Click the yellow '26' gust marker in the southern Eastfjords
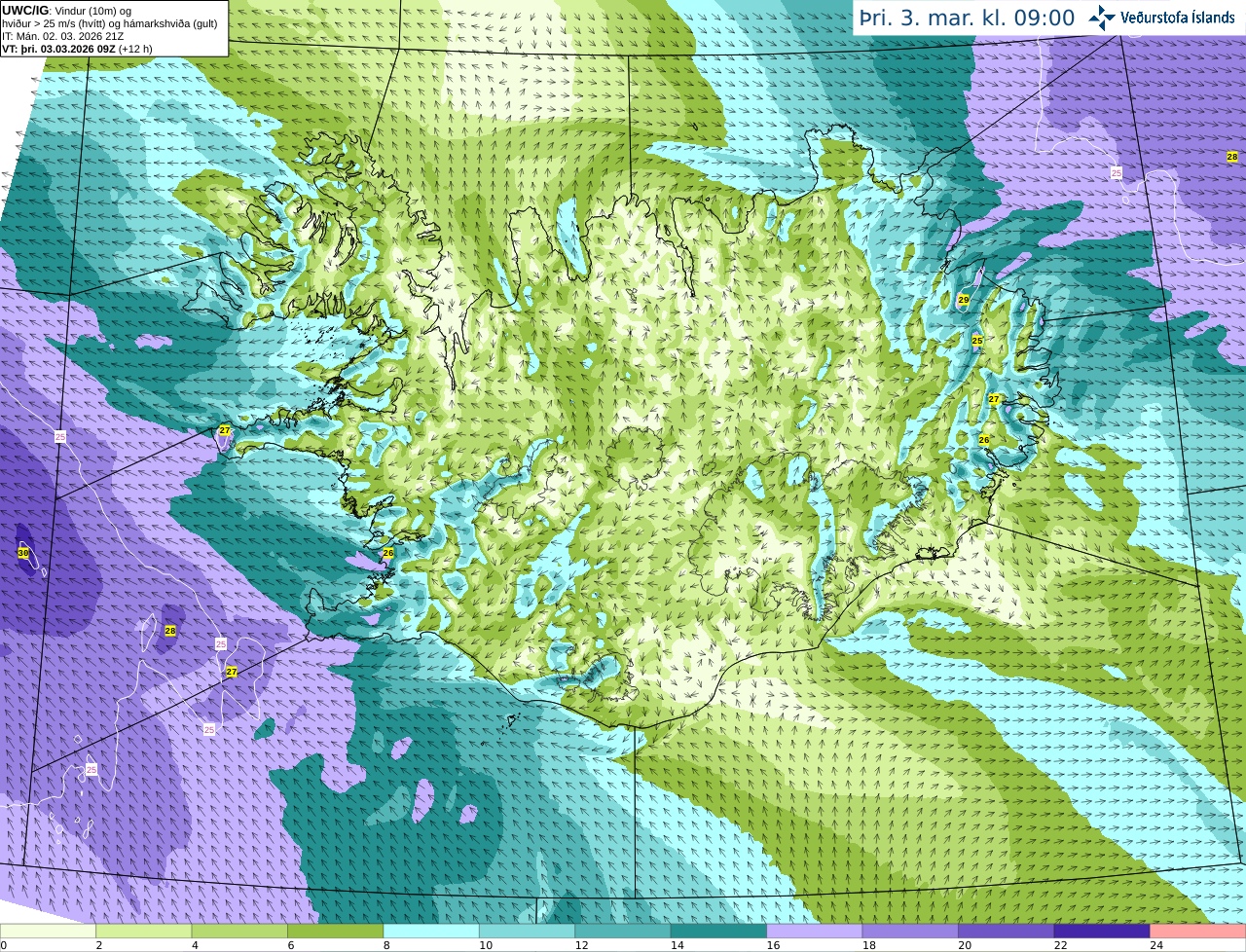The image size is (1246, 952). coord(984,440)
